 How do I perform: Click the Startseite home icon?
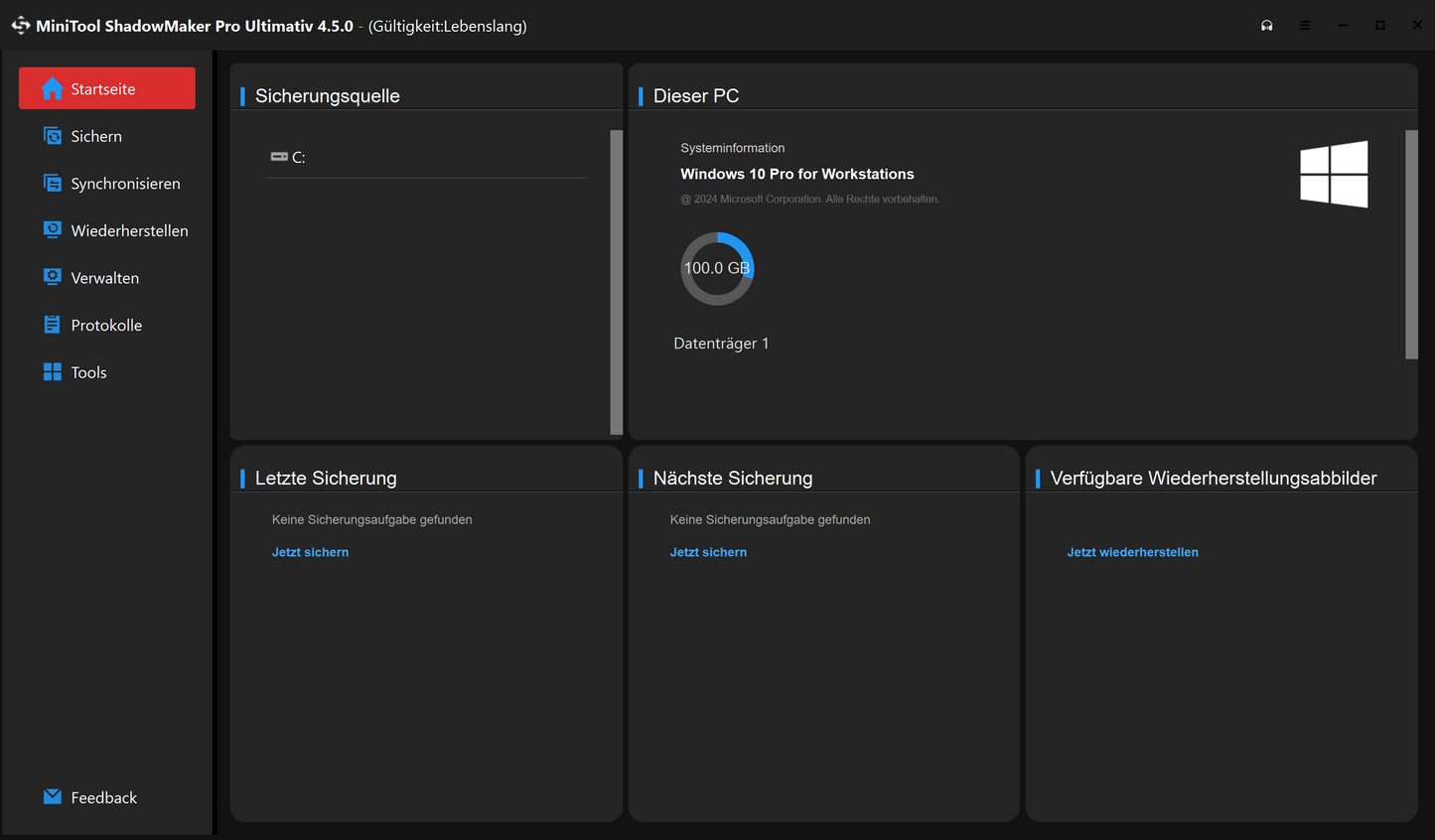tap(53, 89)
